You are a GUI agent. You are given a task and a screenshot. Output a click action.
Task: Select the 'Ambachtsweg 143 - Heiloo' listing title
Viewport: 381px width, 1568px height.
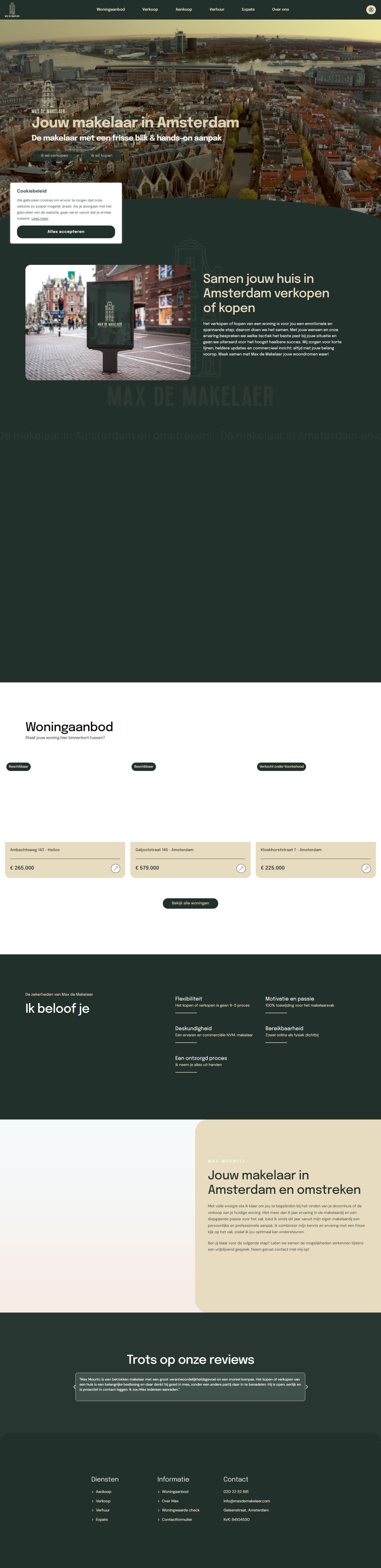[x=35, y=850]
